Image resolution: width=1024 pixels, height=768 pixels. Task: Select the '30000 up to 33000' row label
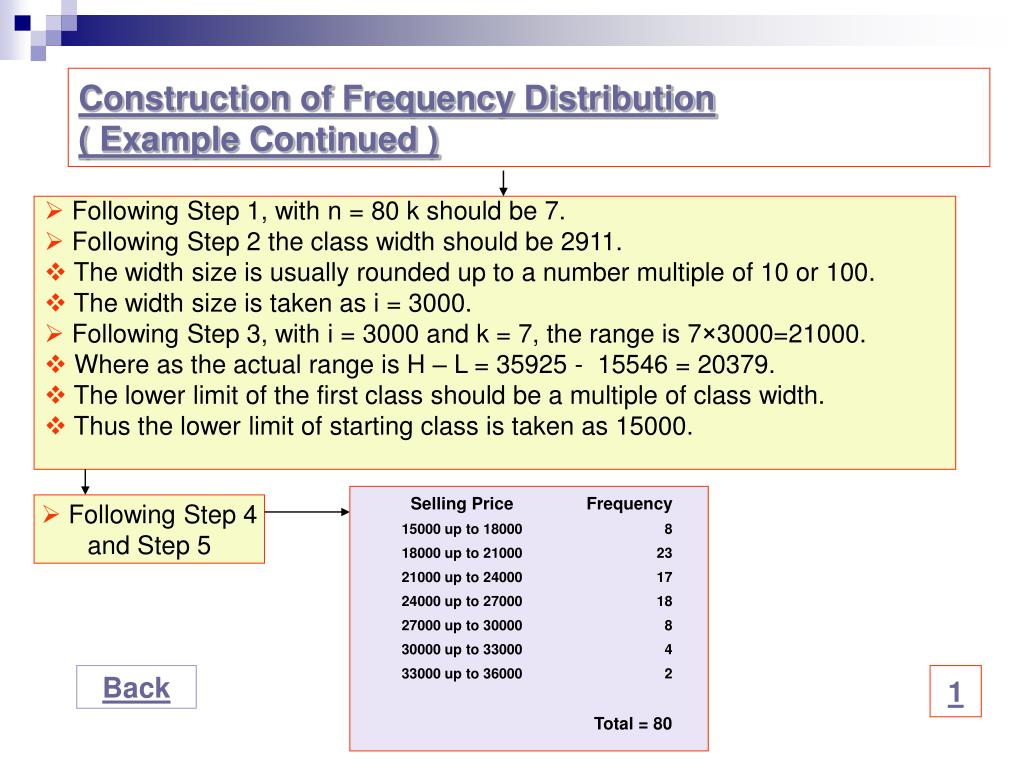(462, 650)
